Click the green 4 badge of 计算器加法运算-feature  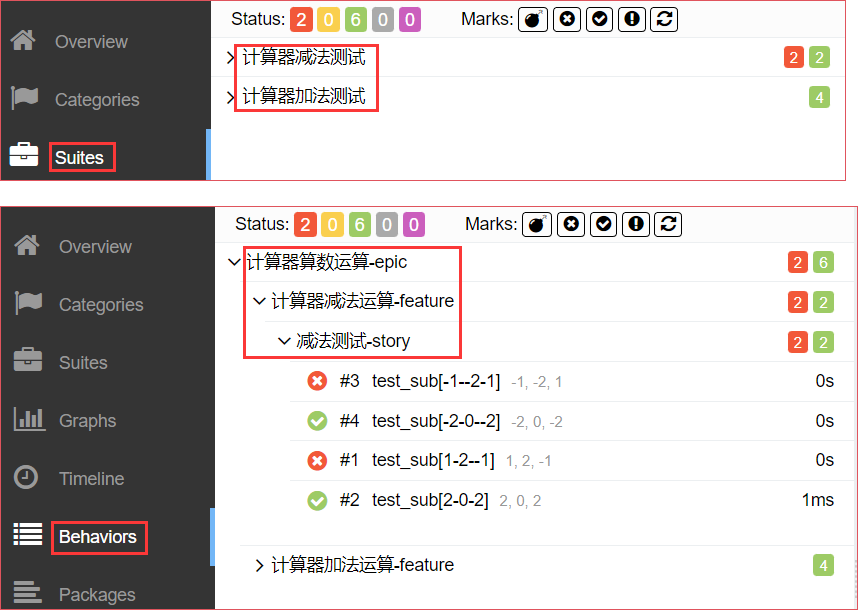pos(823,566)
